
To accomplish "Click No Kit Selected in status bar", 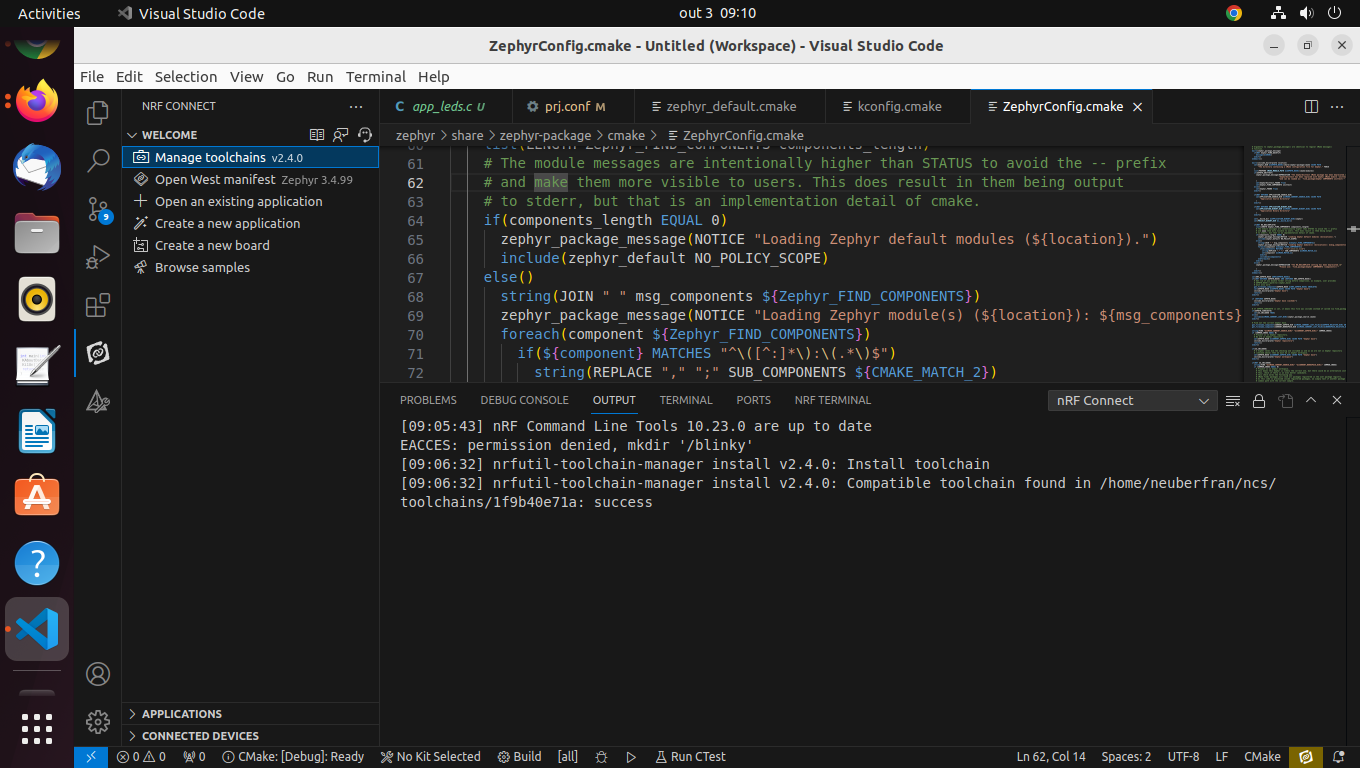I will pos(431,757).
